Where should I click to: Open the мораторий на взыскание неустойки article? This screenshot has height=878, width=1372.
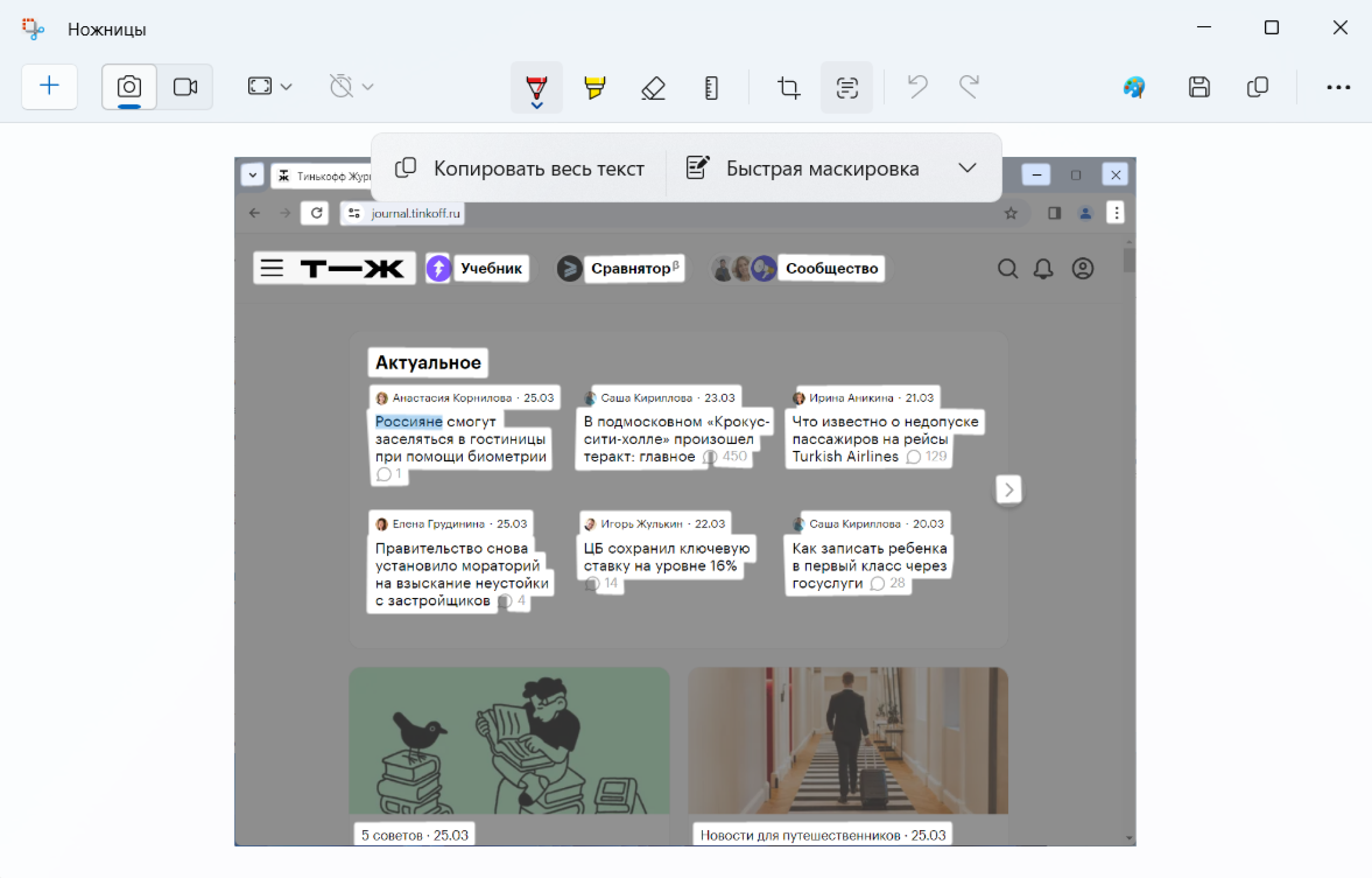point(462,574)
